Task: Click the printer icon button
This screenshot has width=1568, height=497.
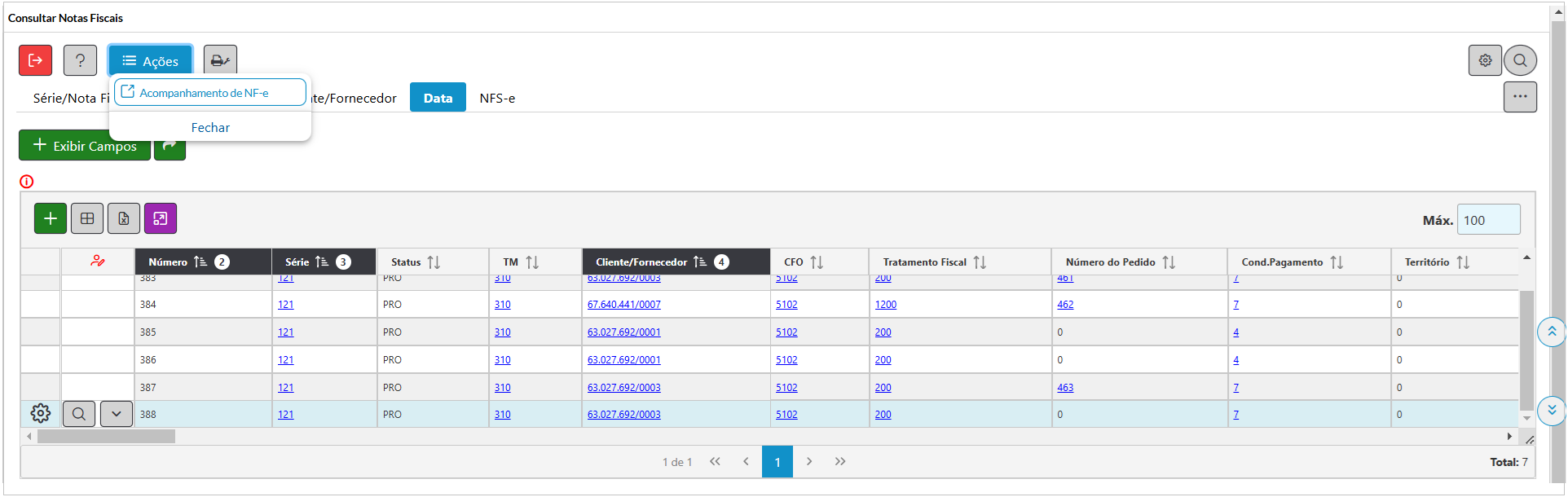Action: (x=220, y=60)
